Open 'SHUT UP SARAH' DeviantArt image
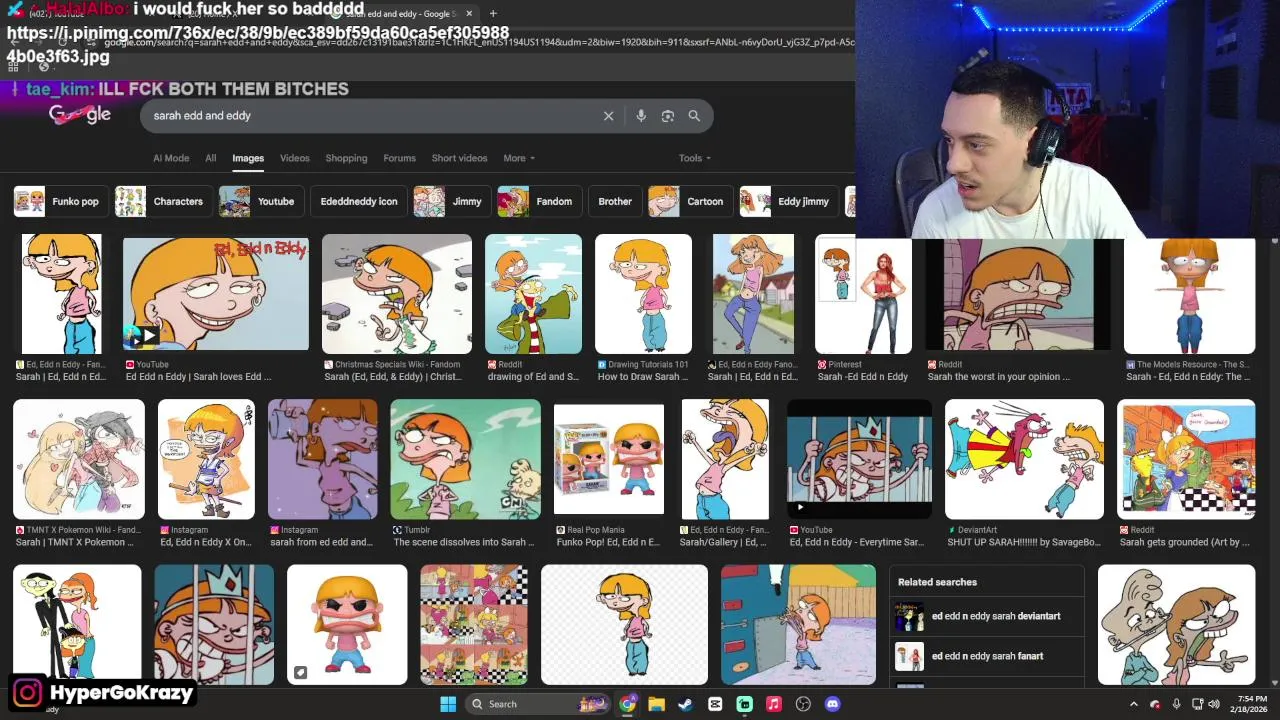Viewport: 1280px width, 720px height. click(x=1024, y=460)
